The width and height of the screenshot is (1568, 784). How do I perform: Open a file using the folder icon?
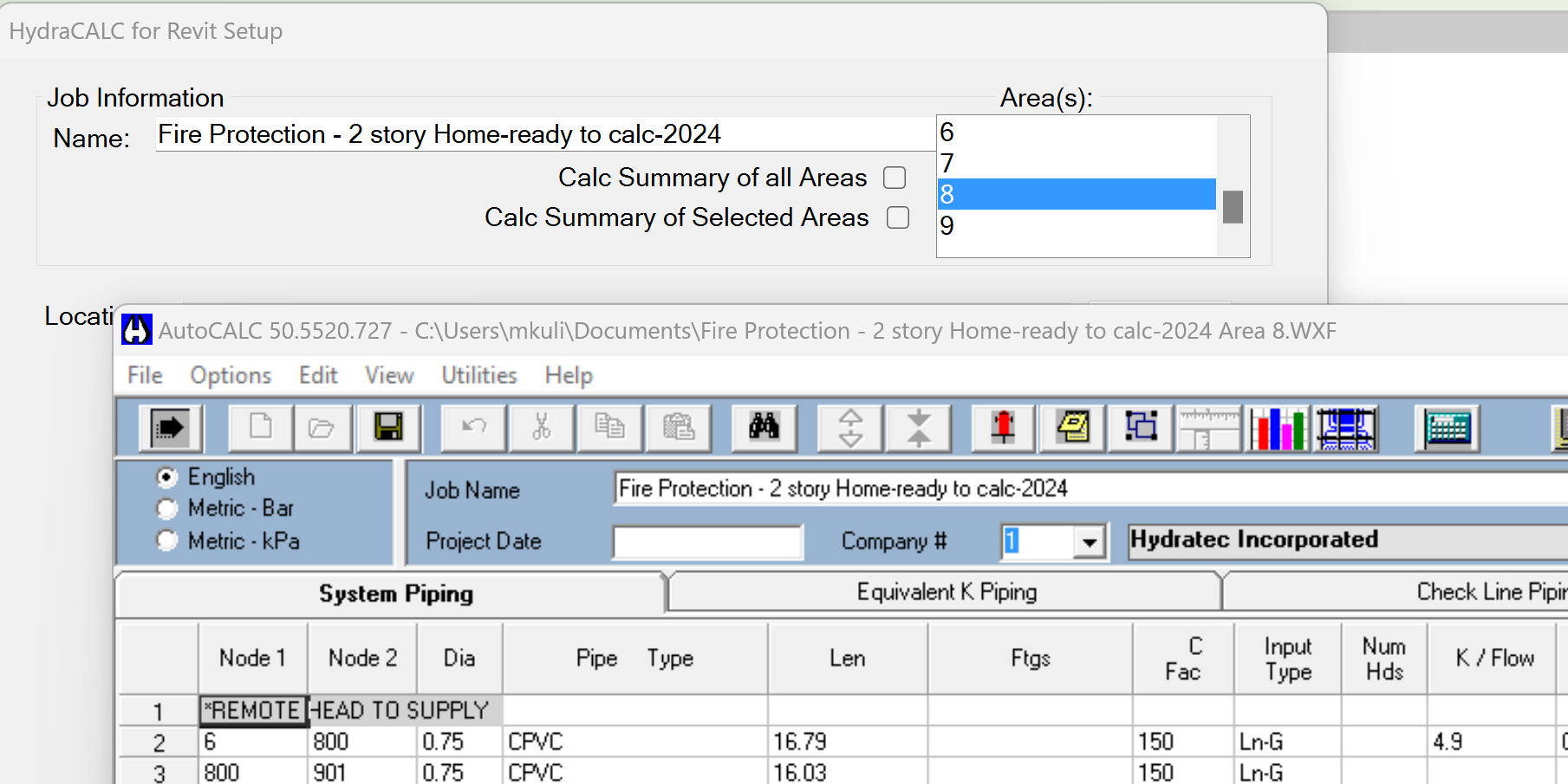pos(322,427)
